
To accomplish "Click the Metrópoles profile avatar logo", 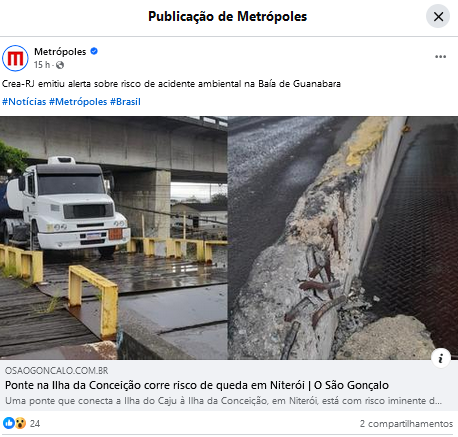I will pos(15,58).
